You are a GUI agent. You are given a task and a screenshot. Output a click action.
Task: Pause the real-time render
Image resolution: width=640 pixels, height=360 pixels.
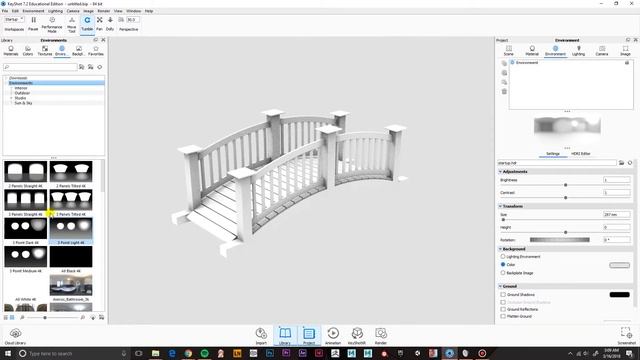click(33, 23)
